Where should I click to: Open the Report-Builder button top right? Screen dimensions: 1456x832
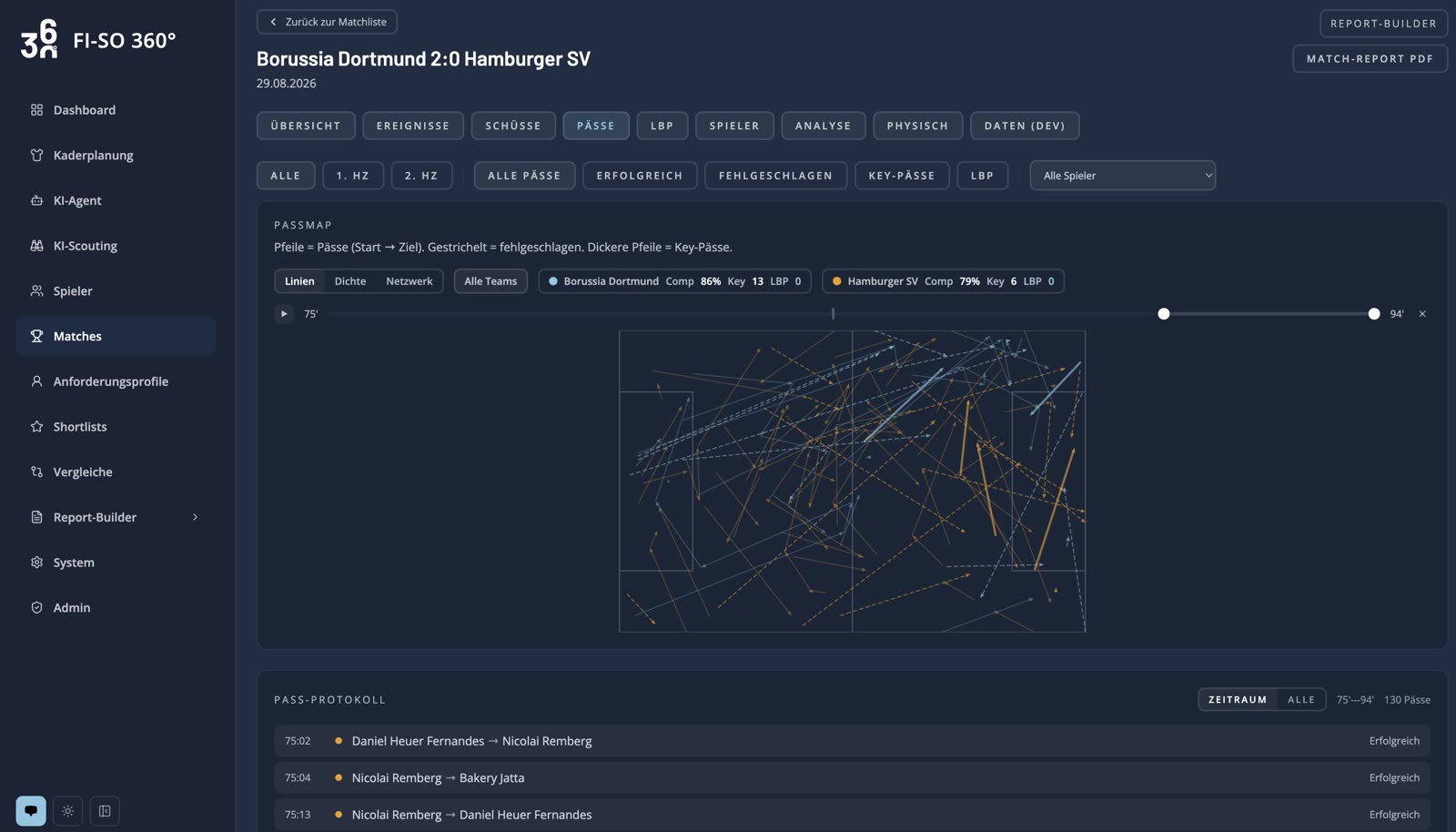pyautogui.click(x=1383, y=24)
